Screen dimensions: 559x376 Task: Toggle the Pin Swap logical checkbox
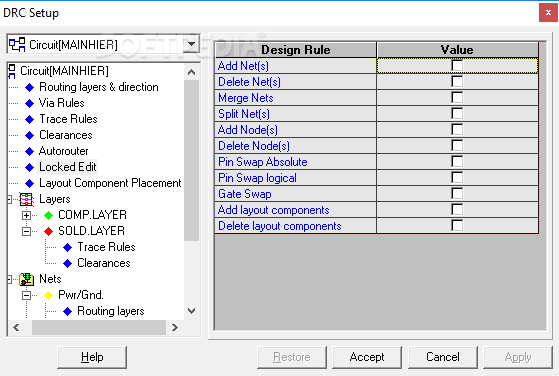pyautogui.click(x=457, y=177)
